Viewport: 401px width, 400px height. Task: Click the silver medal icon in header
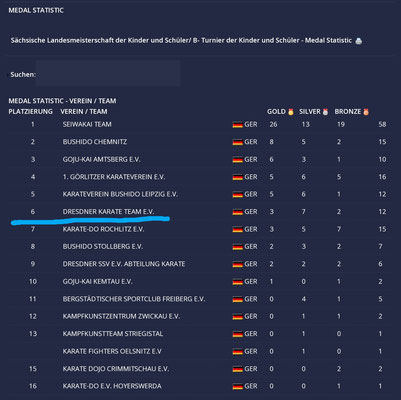[325, 112]
